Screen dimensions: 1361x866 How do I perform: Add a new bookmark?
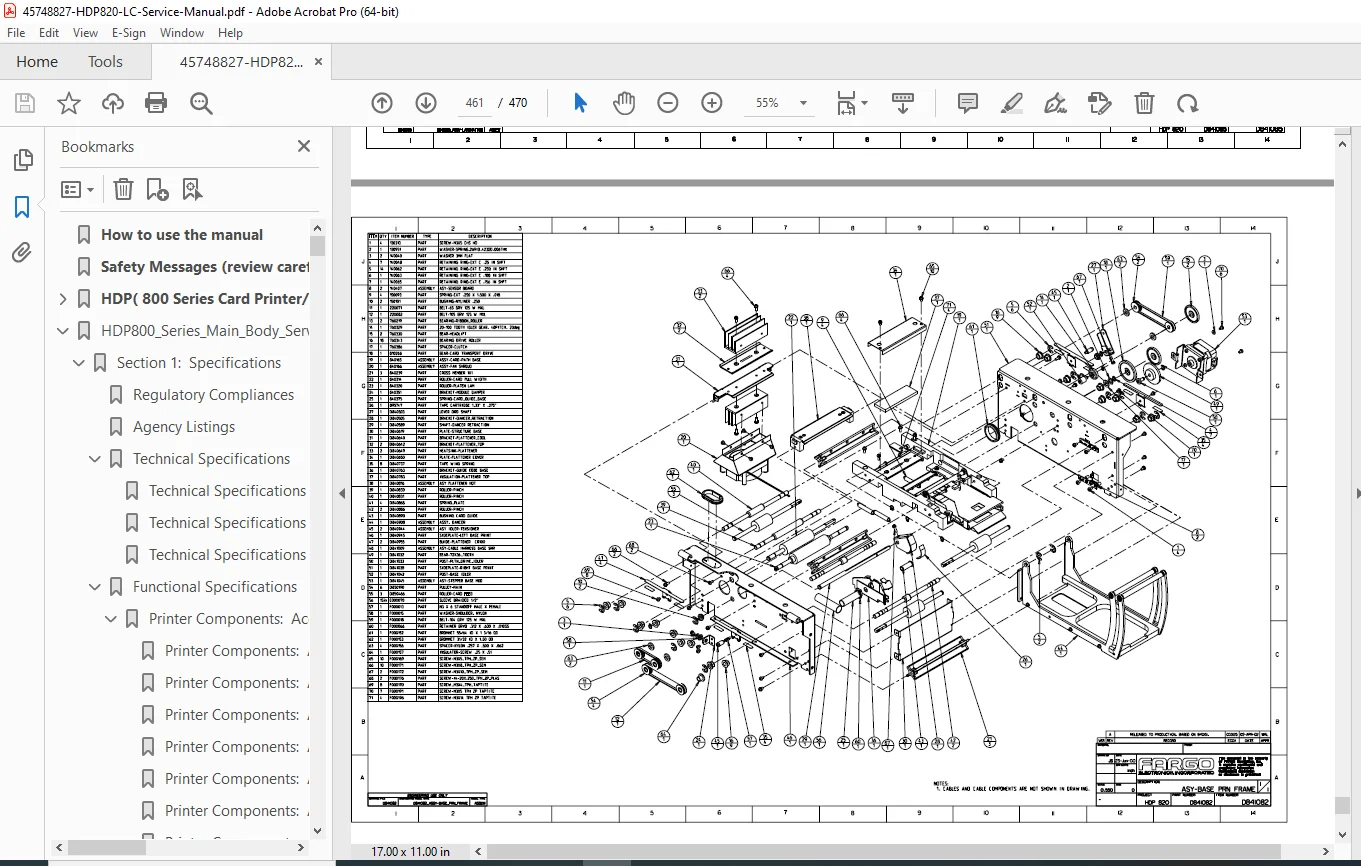157,189
